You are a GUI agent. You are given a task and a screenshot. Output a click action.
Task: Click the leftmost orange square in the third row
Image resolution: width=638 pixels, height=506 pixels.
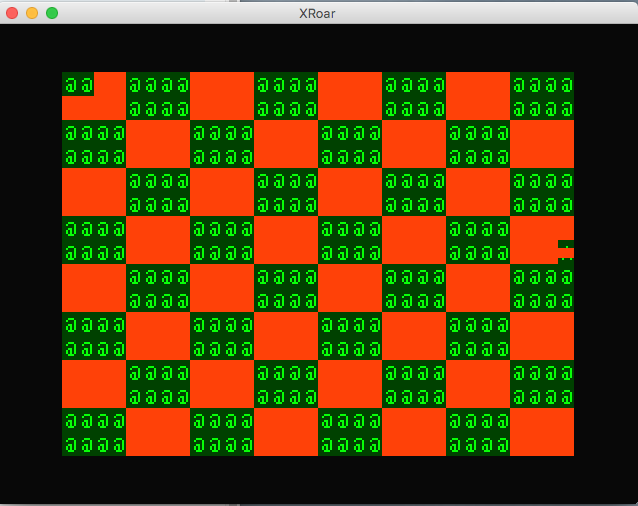(94, 192)
